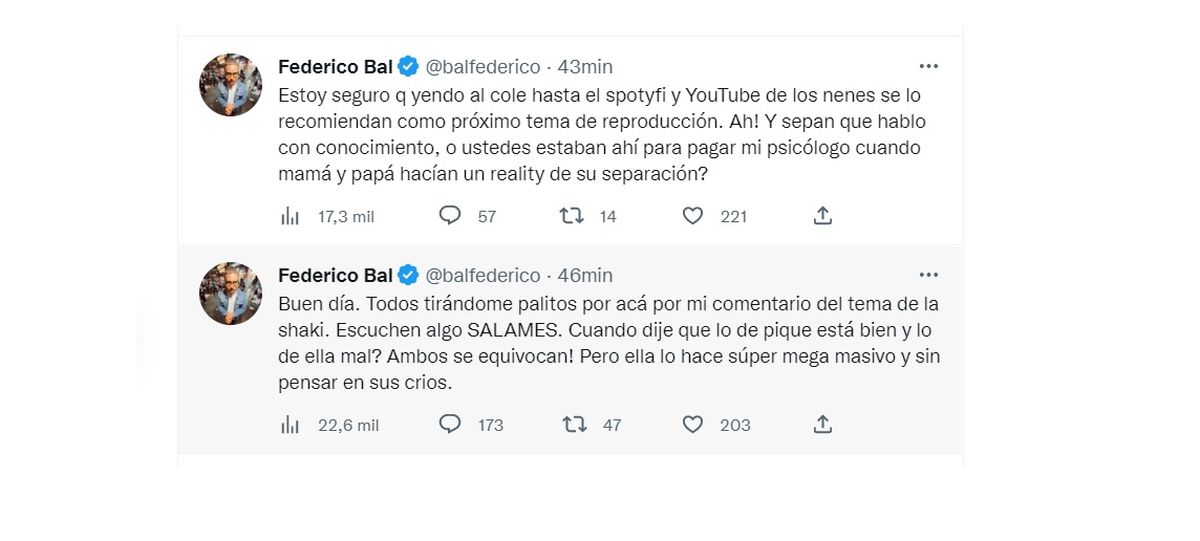The image size is (1200, 541).
Task: Reply to the 46min tweet
Action: pyautogui.click(x=451, y=425)
